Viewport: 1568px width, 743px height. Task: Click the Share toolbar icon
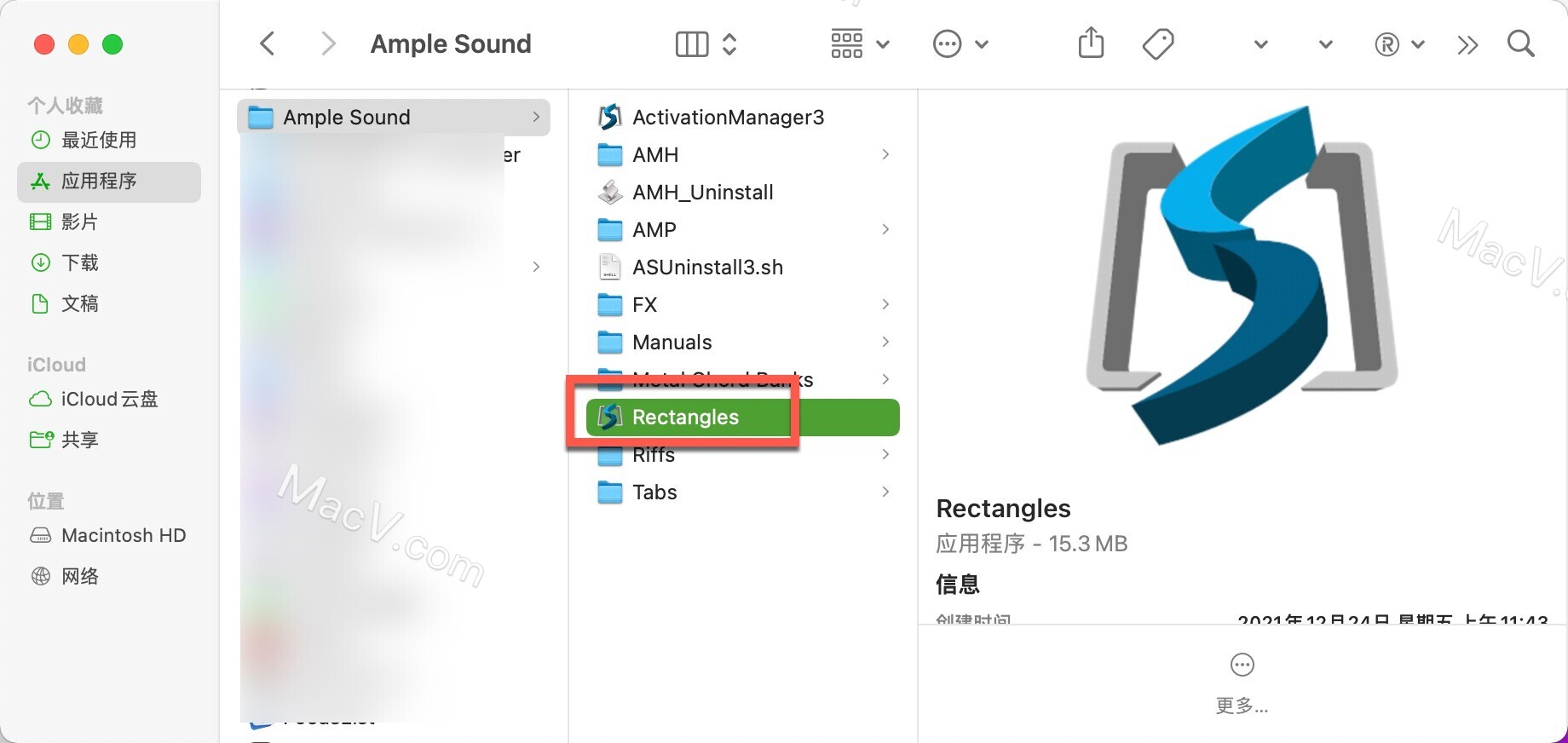1091,43
